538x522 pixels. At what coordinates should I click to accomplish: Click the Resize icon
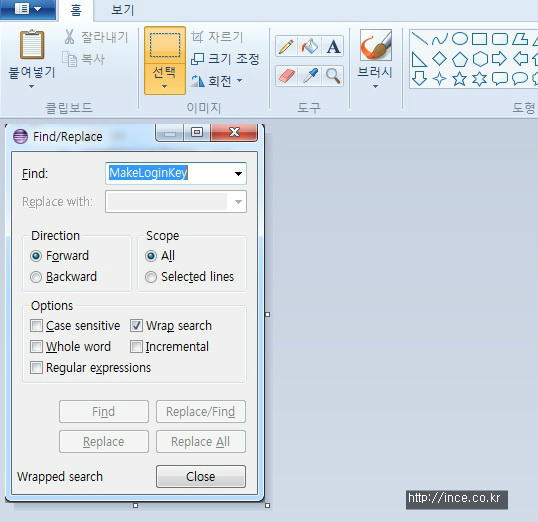(197, 59)
